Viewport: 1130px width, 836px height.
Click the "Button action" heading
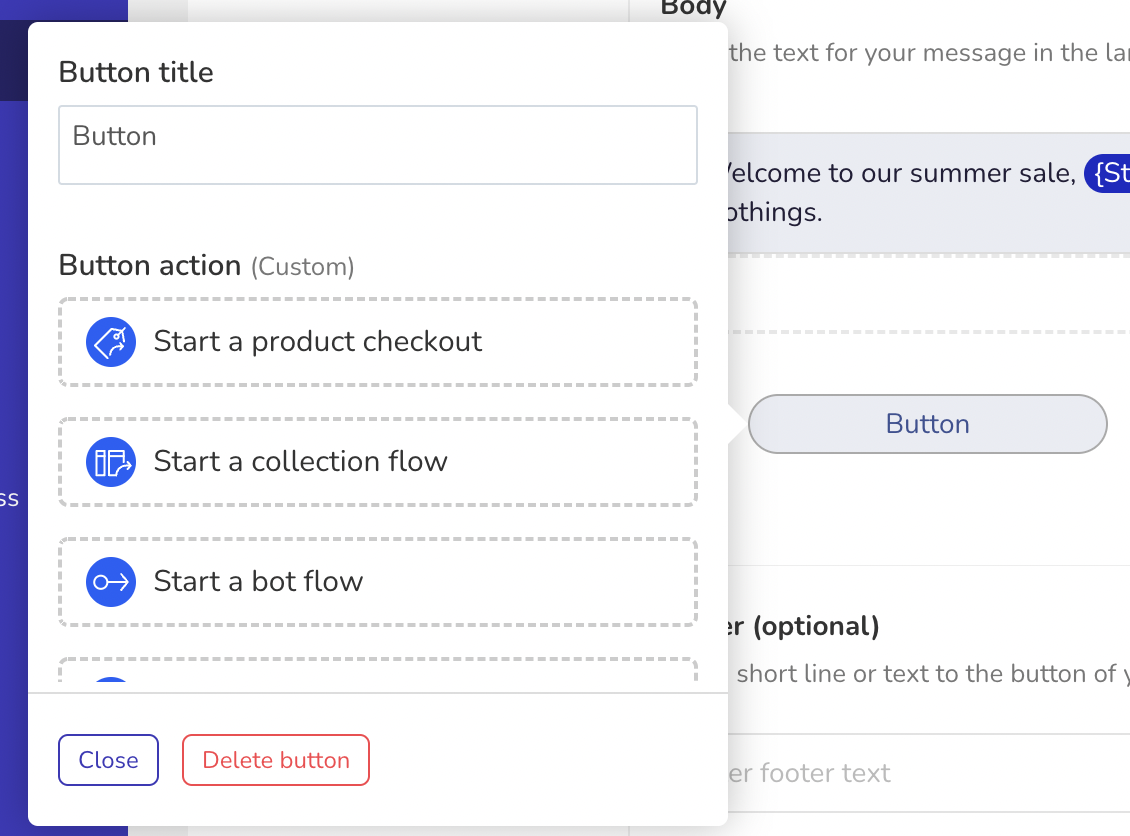[150, 266]
